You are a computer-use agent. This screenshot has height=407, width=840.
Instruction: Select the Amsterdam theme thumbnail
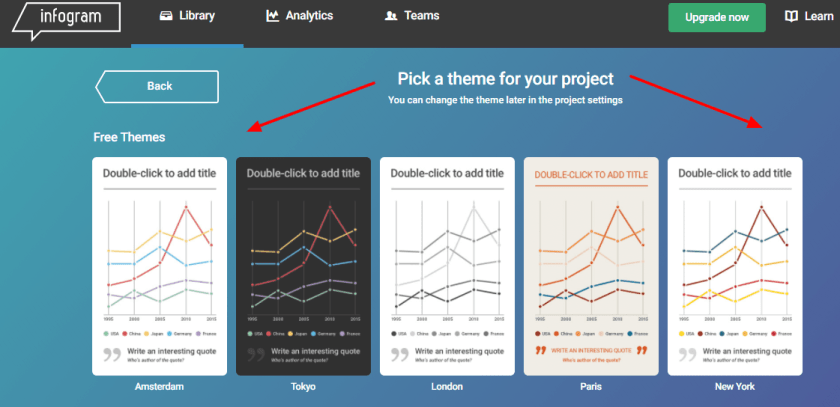pyautogui.click(x=159, y=265)
